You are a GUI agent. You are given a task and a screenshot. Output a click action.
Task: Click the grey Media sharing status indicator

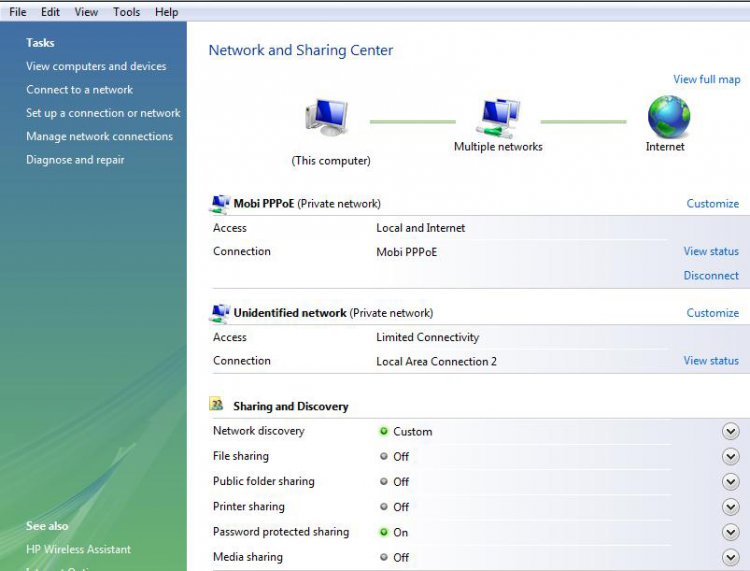(x=384, y=557)
